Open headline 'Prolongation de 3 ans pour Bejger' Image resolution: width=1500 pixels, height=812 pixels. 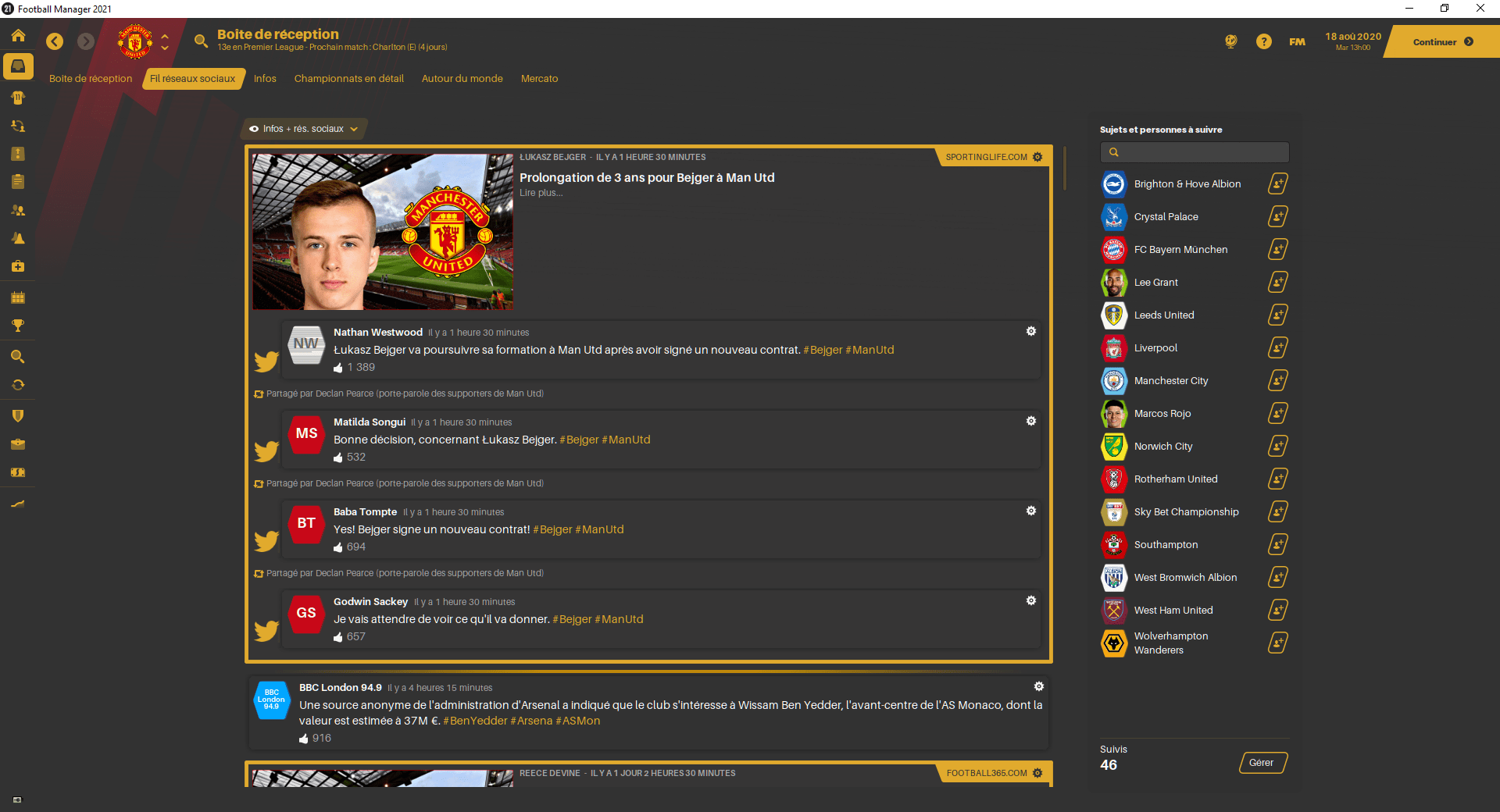click(x=647, y=178)
